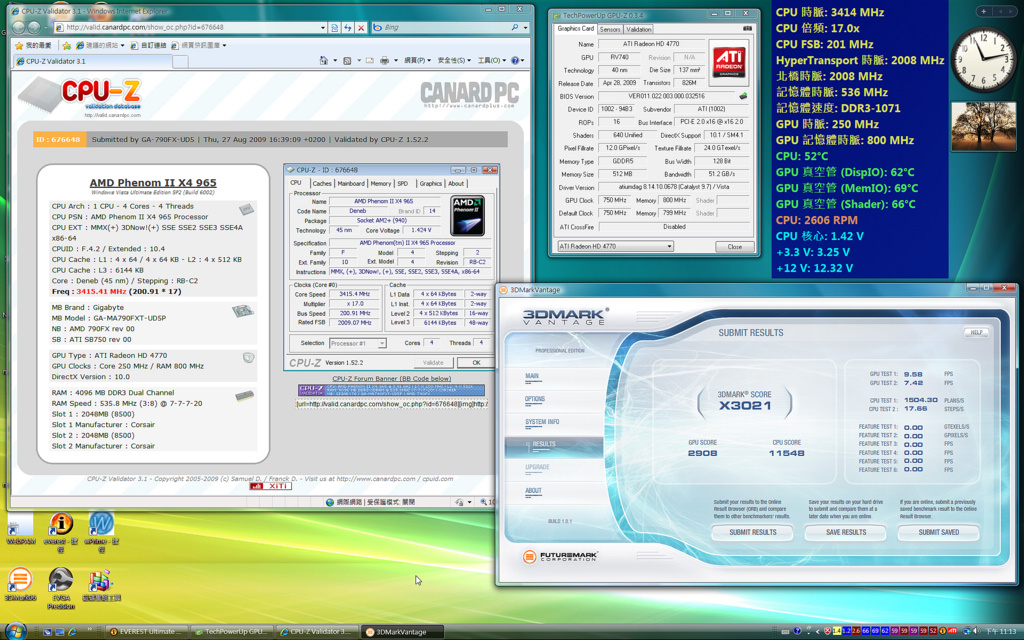Click the Bing search box
This screenshot has height=640, width=1024.
point(441,27)
